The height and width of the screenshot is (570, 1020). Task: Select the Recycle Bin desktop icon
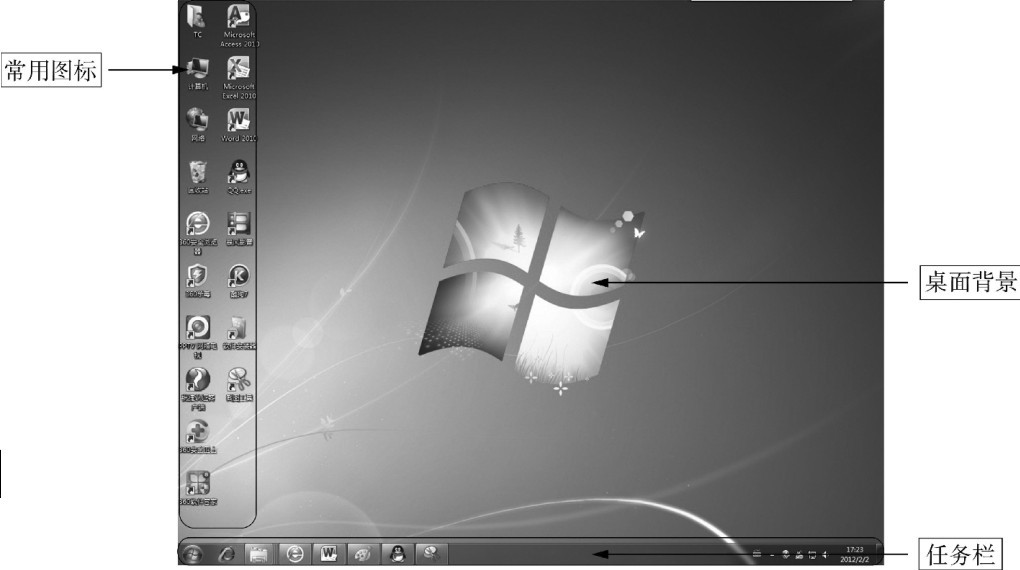coord(198,176)
